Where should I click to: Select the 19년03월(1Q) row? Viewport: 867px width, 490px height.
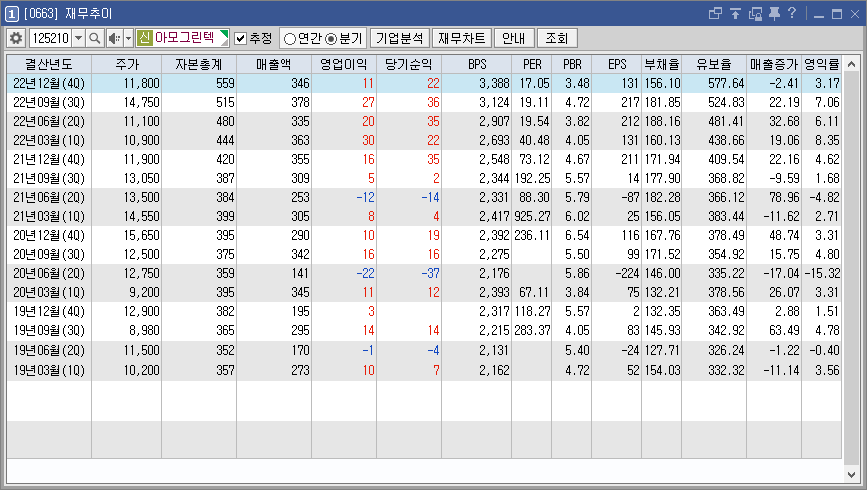(424, 370)
